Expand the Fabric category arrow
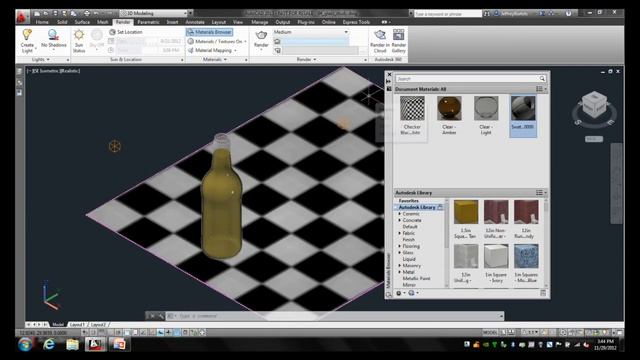The width and height of the screenshot is (640, 360). (x=400, y=233)
